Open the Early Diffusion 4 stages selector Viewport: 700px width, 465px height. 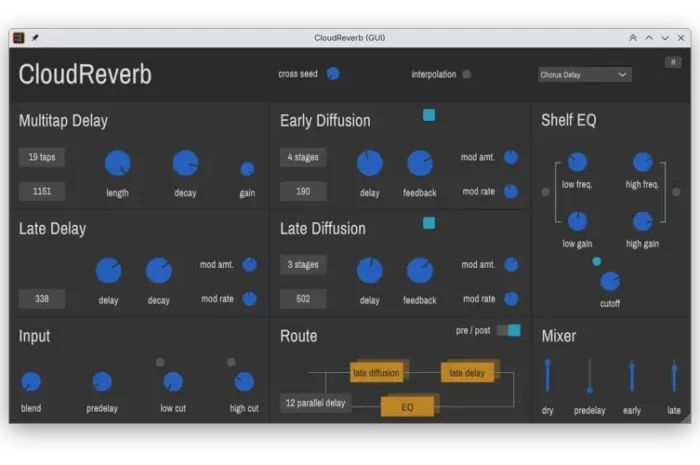pos(303,157)
